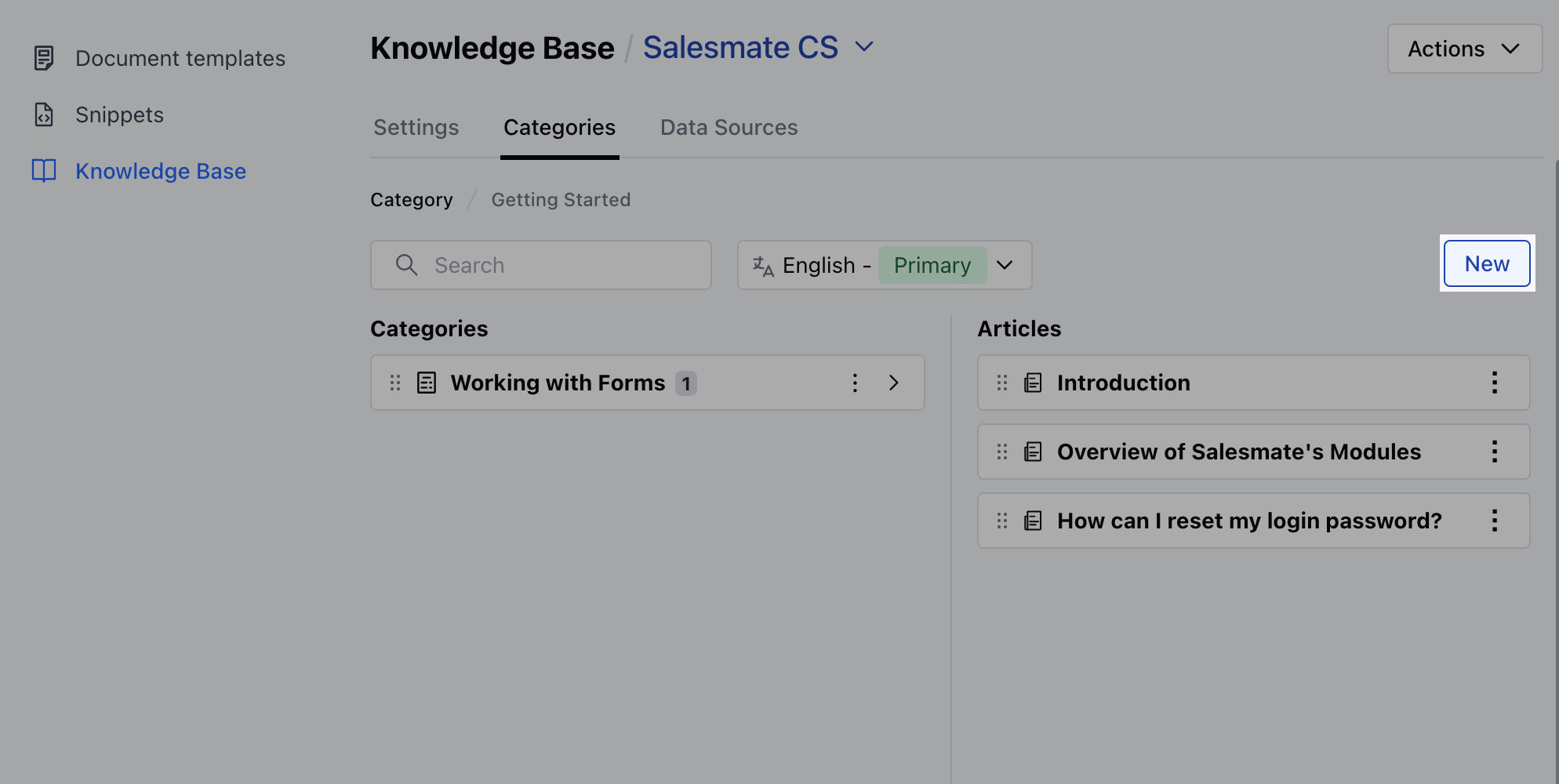Select the Working with Forms category name

click(x=558, y=383)
